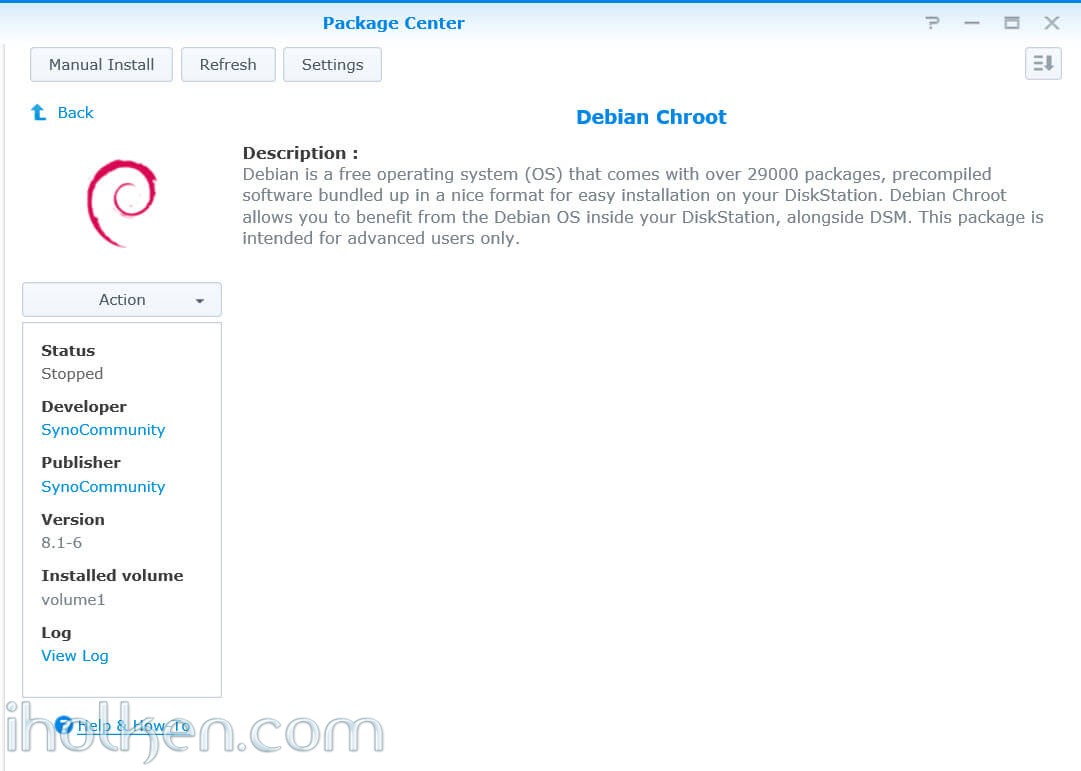Click the Description heading
1081x771 pixels.
[x=300, y=153]
